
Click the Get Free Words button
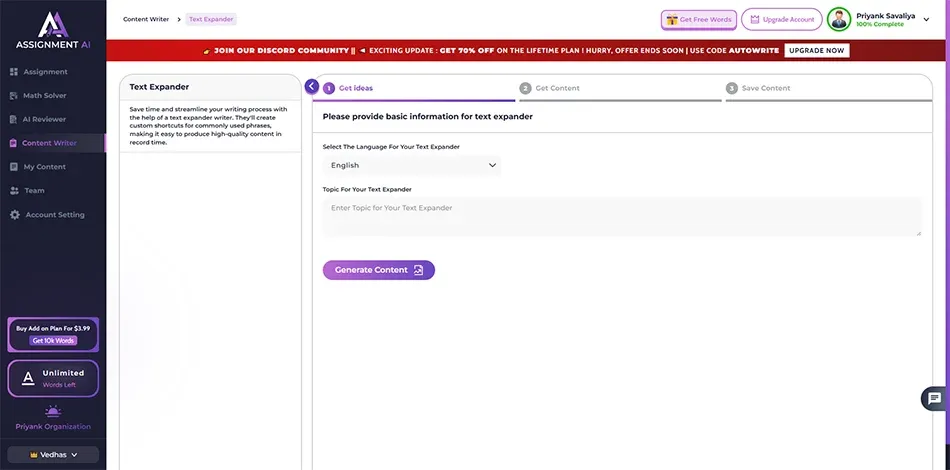pos(698,20)
